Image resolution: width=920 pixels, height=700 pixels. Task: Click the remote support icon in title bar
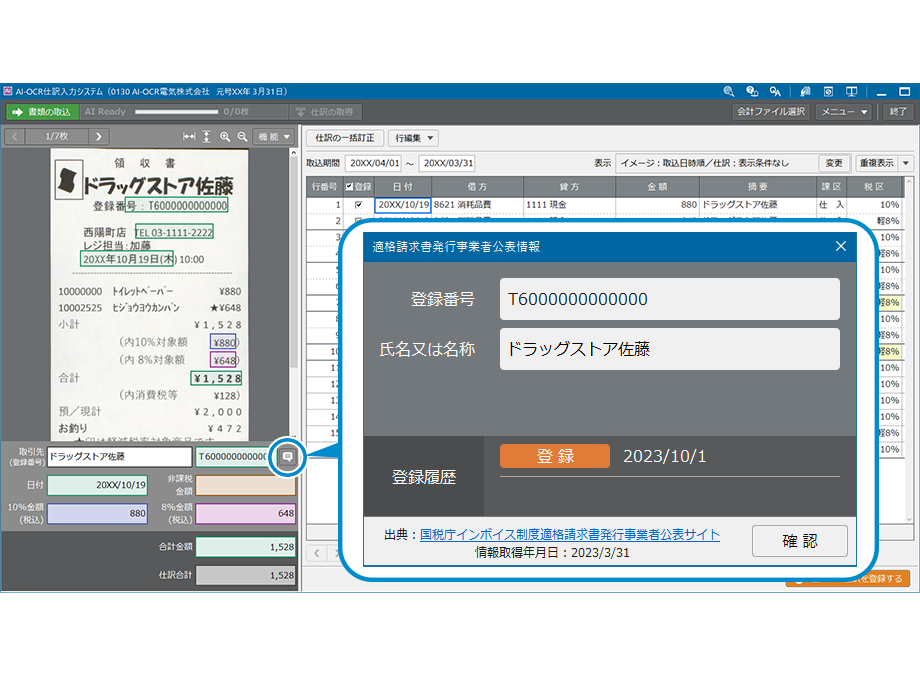[x=828, y=92]
